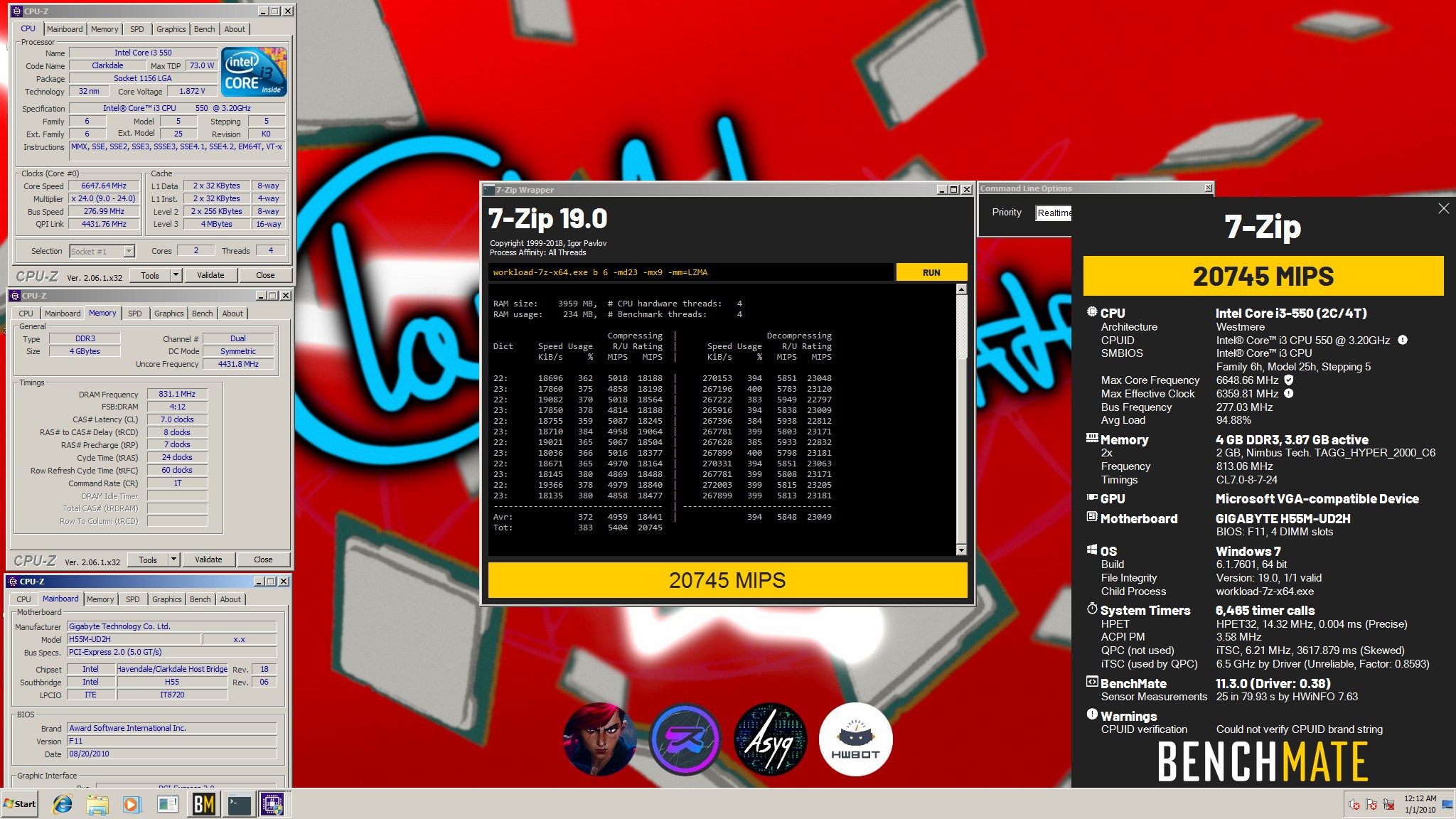This screenshot has height=819, width=1456.
Task: Click the CPU-Z taskbar icon
Action: 273,804
